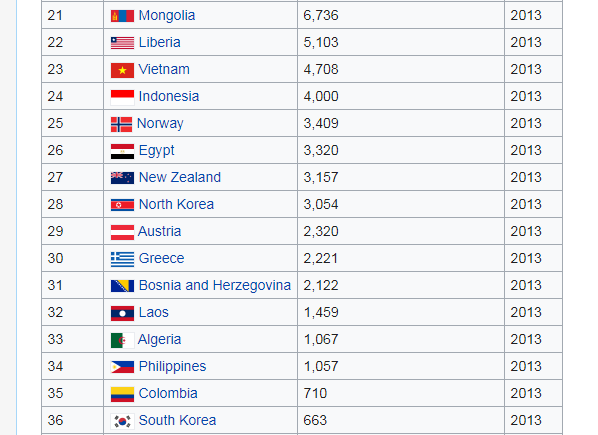The height and width of the screenshot is (435, 598).
Task: Click the South Korea flag icon
Action: [122, 421]
